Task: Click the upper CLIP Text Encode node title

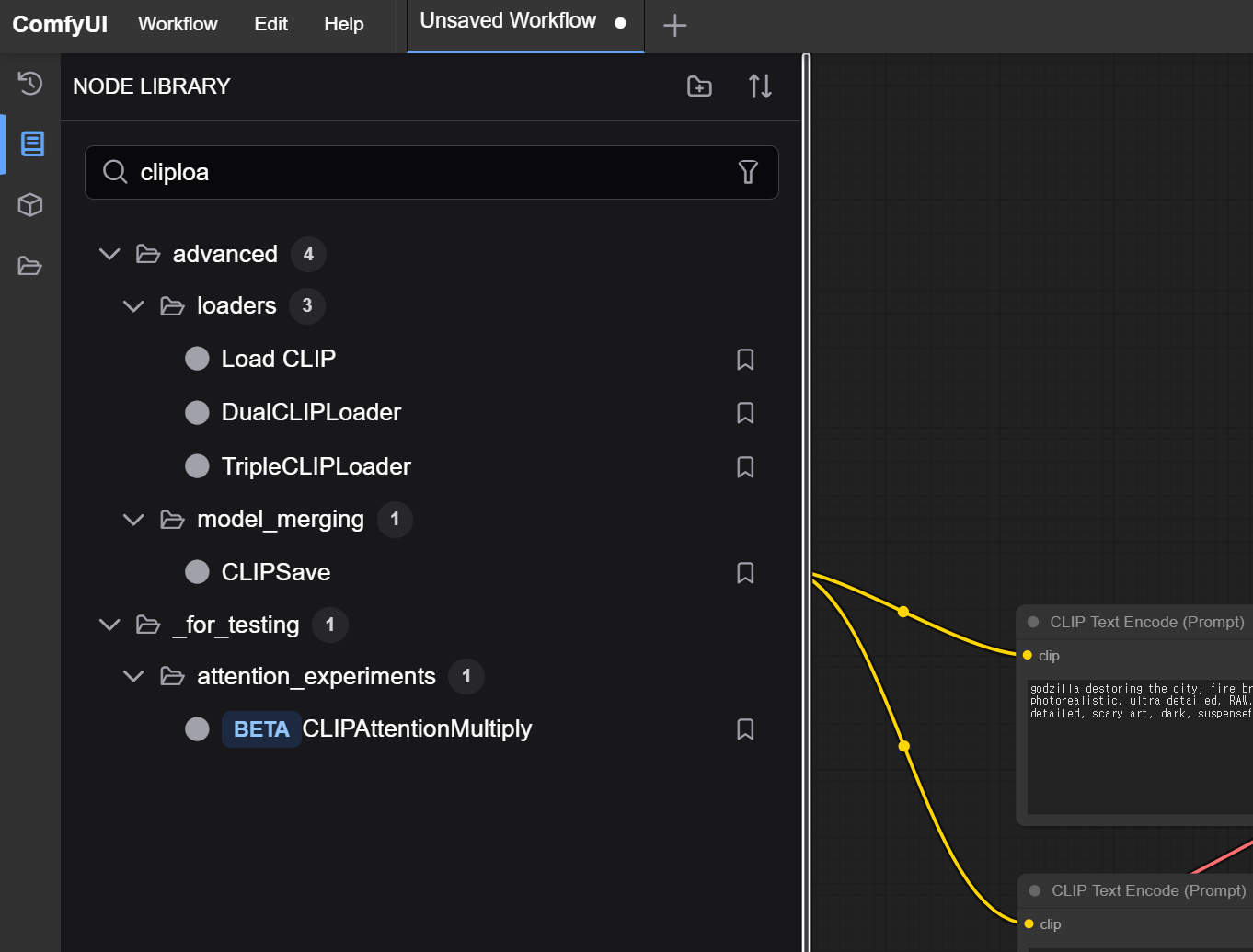Action: pyautogui.click(x=1147, y=623)
